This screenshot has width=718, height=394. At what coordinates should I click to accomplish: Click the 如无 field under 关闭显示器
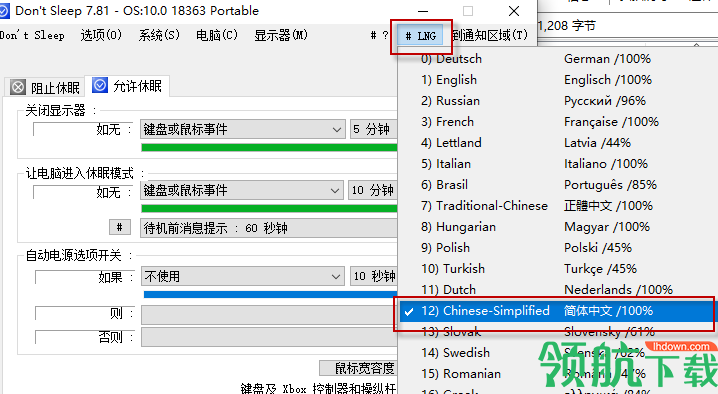83,130
